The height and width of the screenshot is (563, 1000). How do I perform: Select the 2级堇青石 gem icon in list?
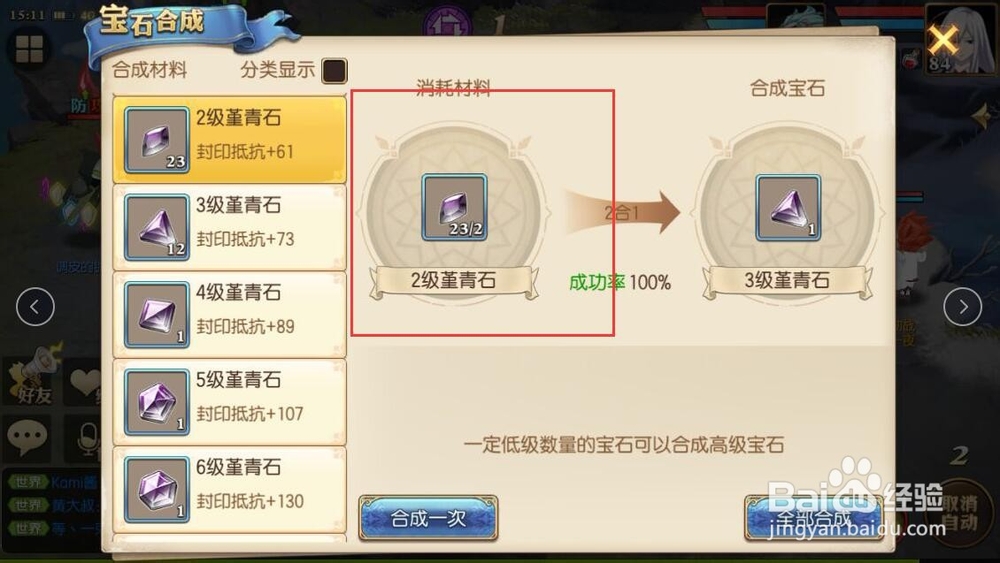(x=157, y=140)
